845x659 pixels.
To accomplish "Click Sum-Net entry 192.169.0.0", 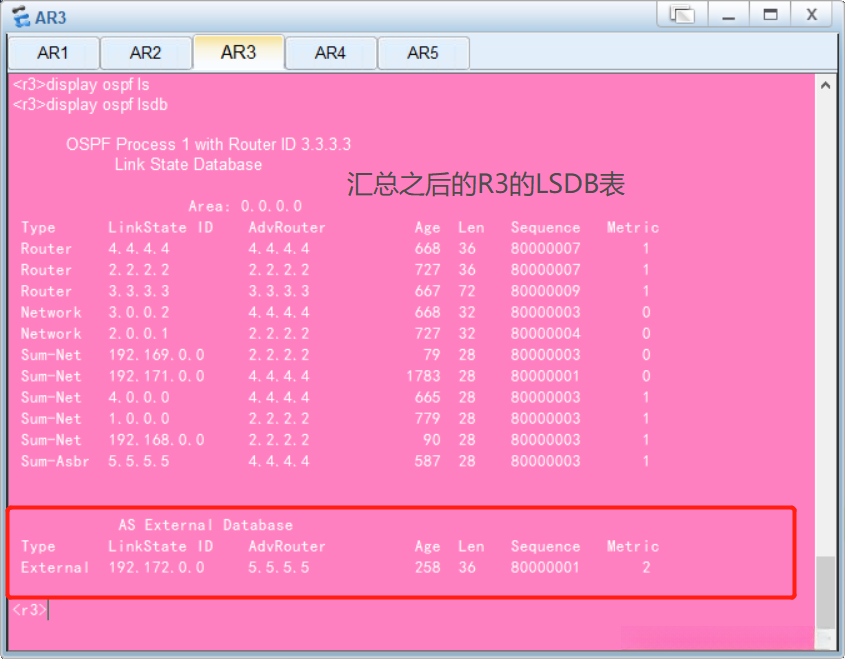I will (x=157, y=355).
